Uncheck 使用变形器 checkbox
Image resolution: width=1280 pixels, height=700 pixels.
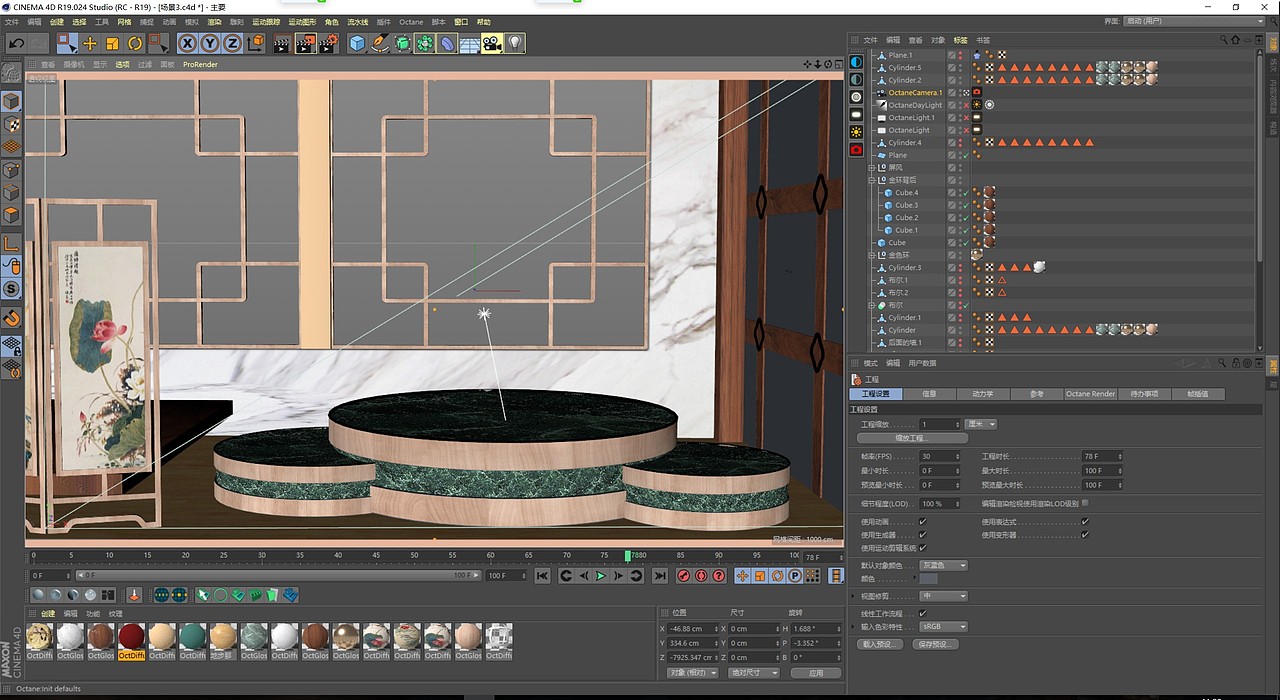point(1085,535)
